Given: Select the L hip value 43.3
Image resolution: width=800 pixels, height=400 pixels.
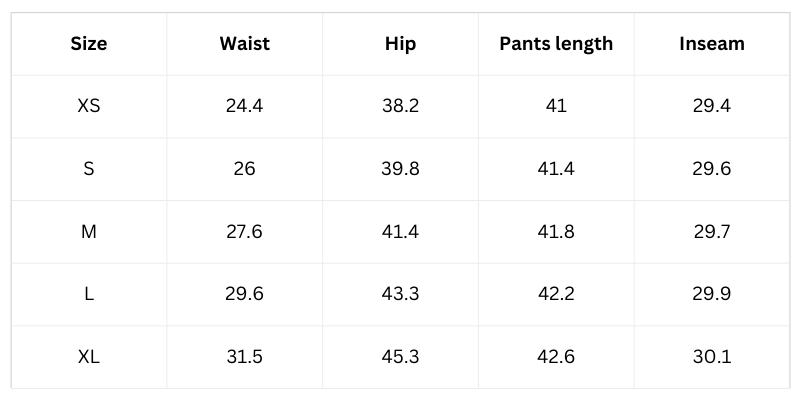Looking at the screenshot, I should 400,294.
